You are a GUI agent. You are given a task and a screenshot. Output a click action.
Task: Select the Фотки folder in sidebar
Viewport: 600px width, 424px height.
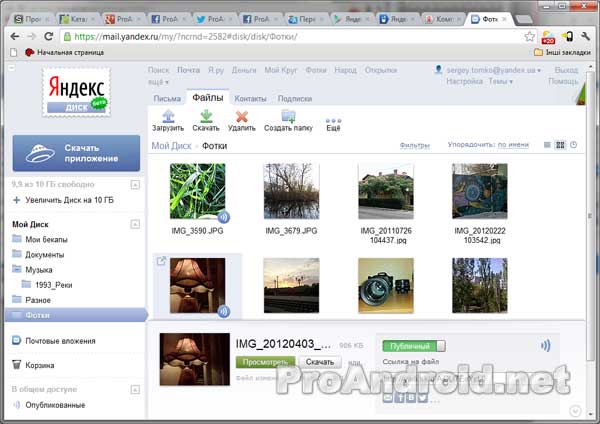[76, 315]
